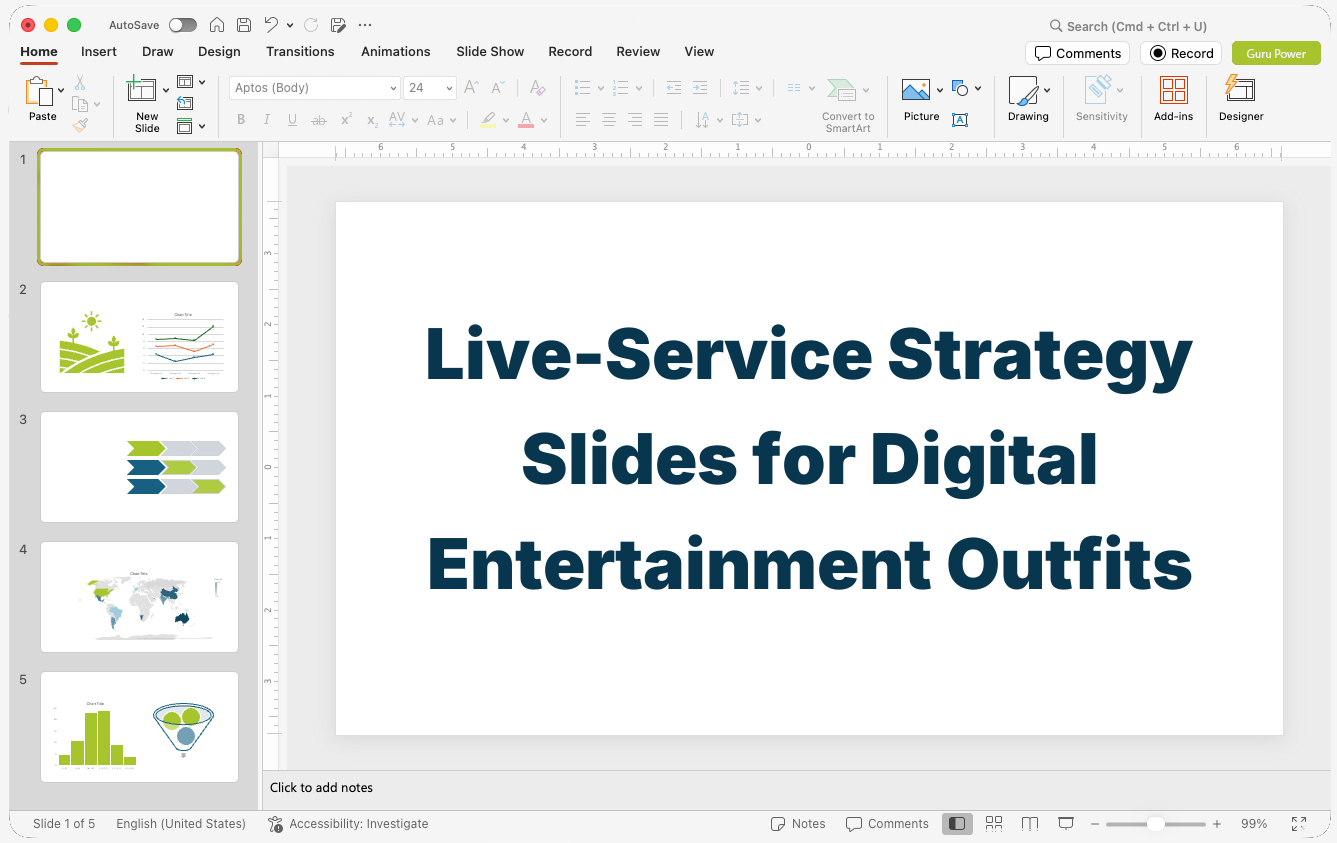
Task: Click the zoom slider in status bar
Action: click(1156, 824)
